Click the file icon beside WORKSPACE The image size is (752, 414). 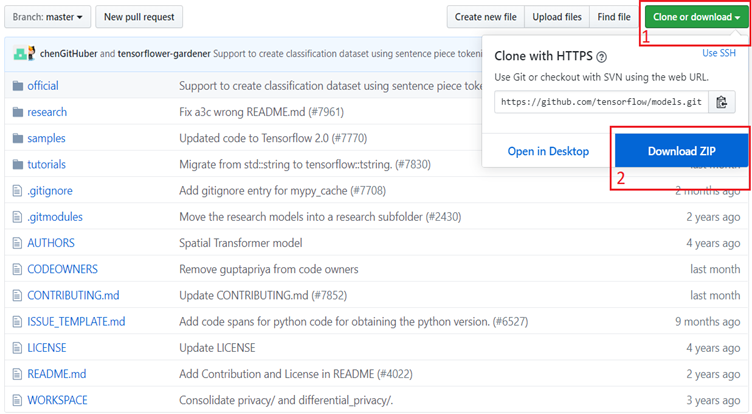17,400
